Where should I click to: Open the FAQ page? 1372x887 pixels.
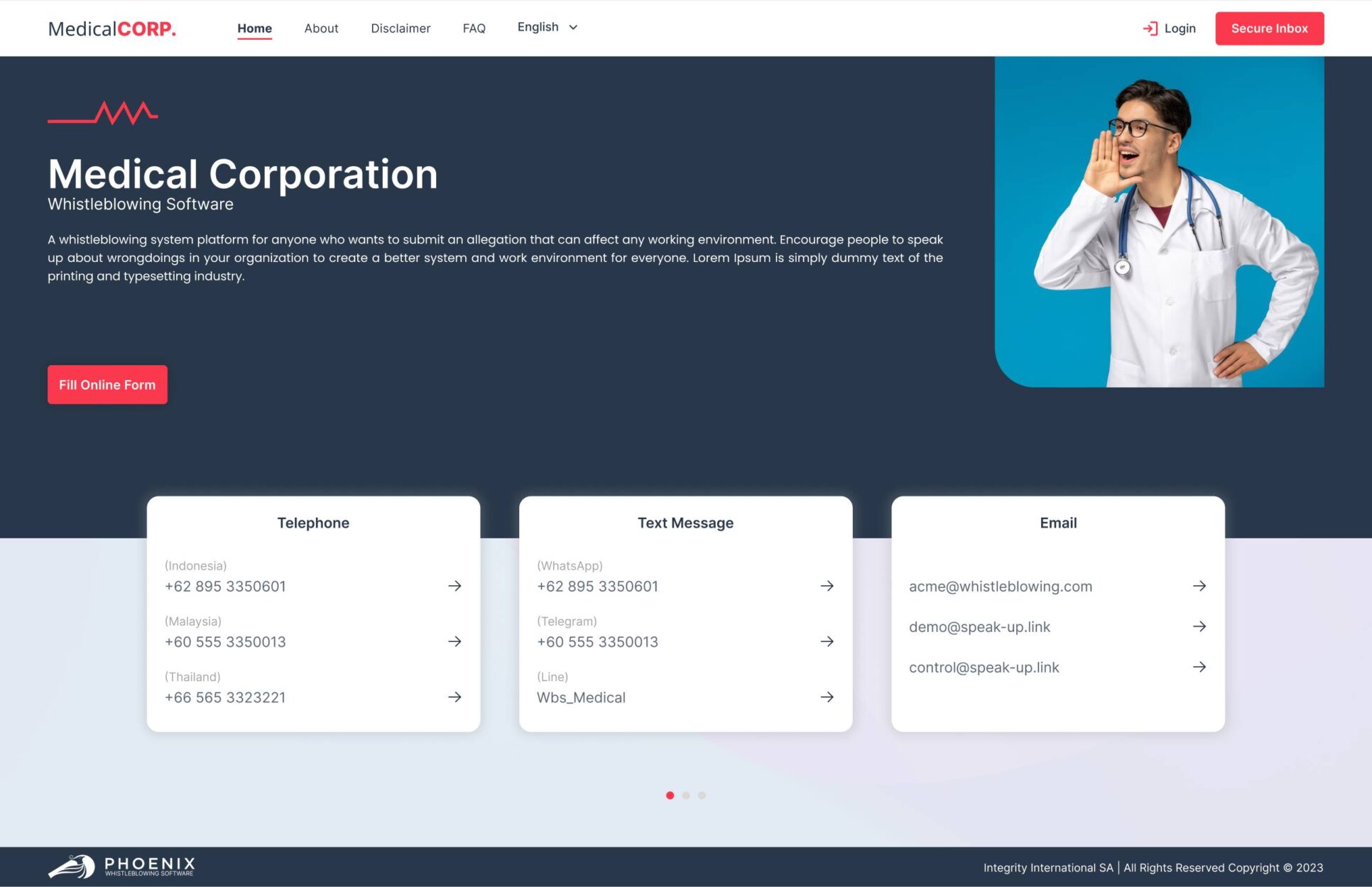(x=474, y=28)
